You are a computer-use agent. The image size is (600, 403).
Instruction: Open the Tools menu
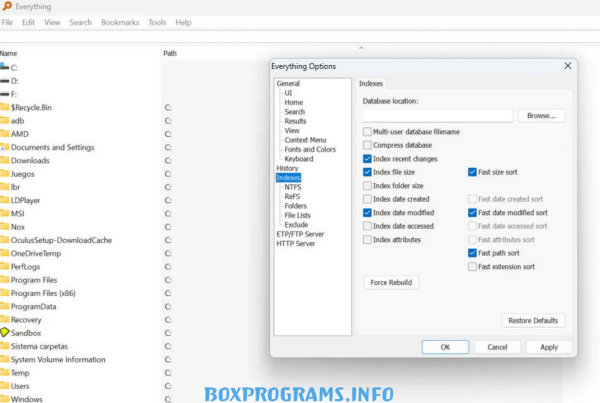tap(157, 23)
